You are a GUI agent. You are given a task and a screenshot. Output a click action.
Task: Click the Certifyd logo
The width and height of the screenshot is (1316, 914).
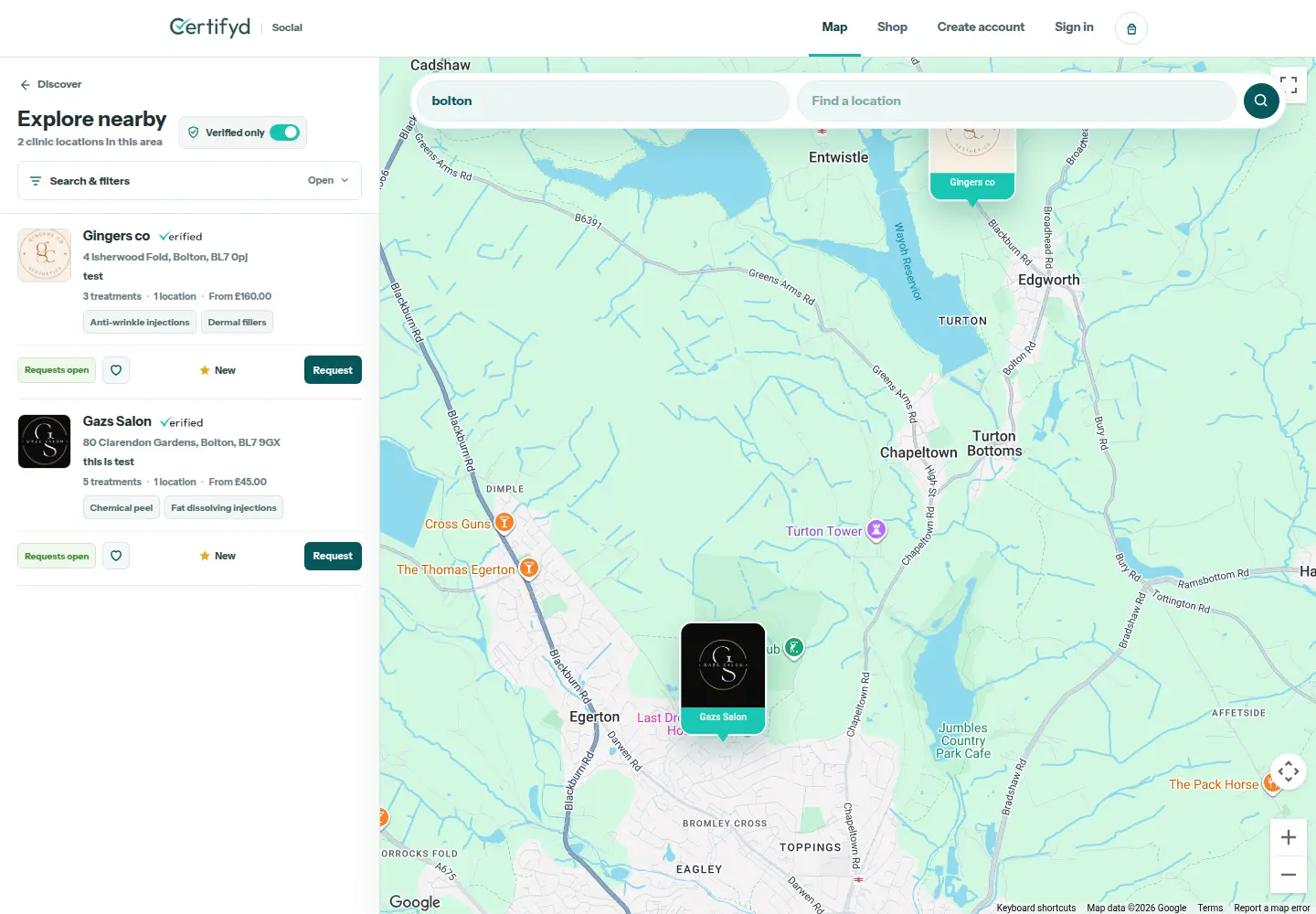pos(210,27)
